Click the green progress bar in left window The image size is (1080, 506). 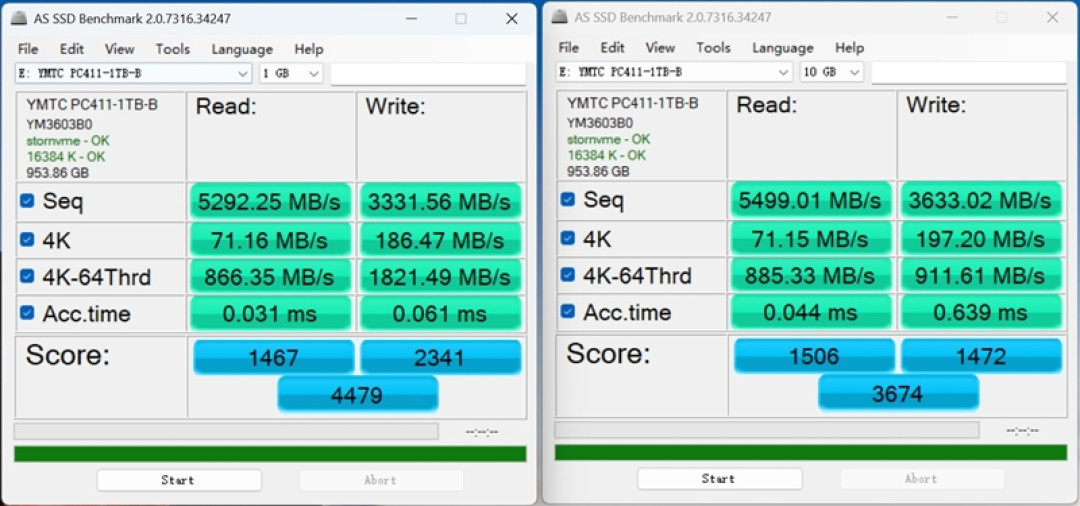pyautogui.click(x=270, y=454)
